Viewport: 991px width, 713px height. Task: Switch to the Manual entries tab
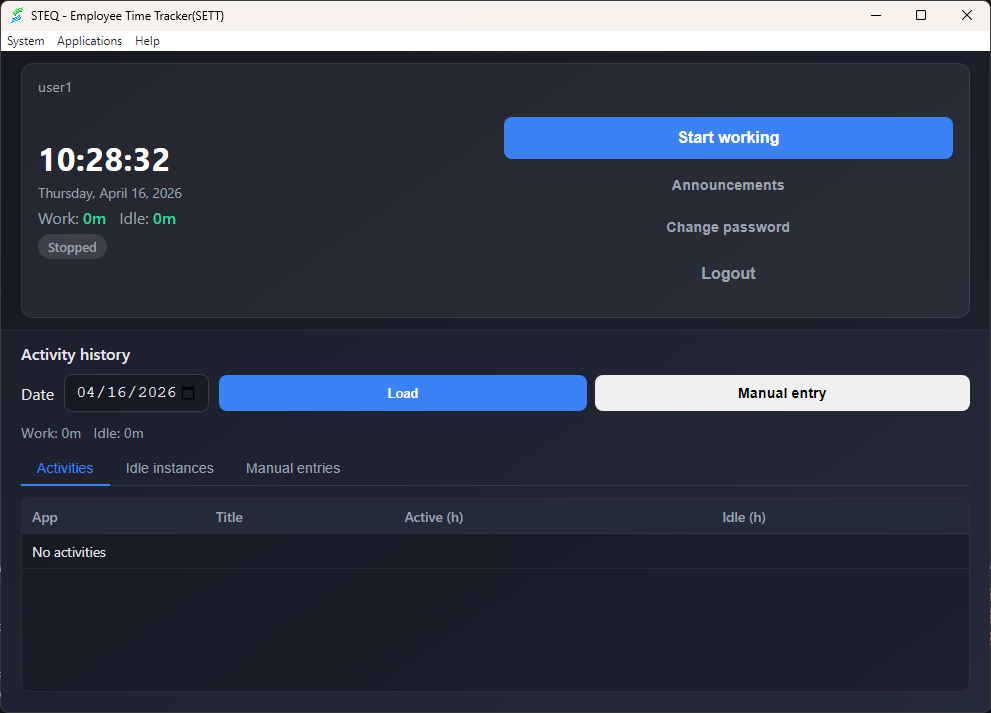pyautogui.click(x=293, y=468)
